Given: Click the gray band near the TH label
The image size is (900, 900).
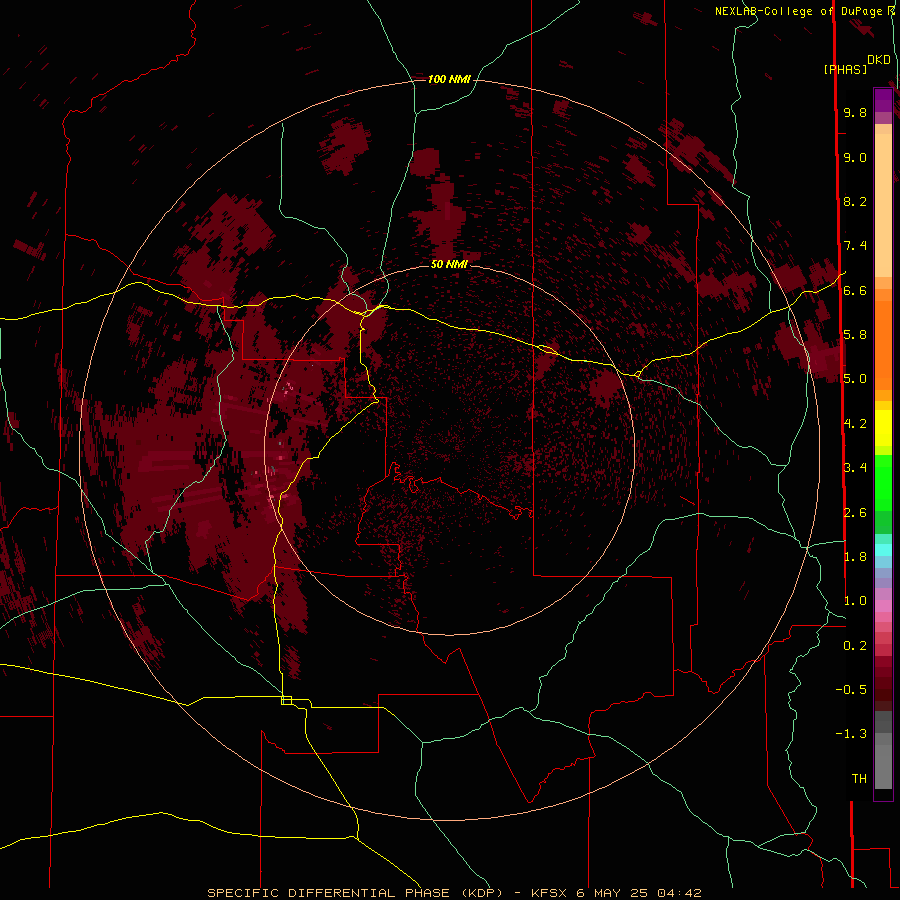Looking at the screenshot, I should [x=883, y=767].
